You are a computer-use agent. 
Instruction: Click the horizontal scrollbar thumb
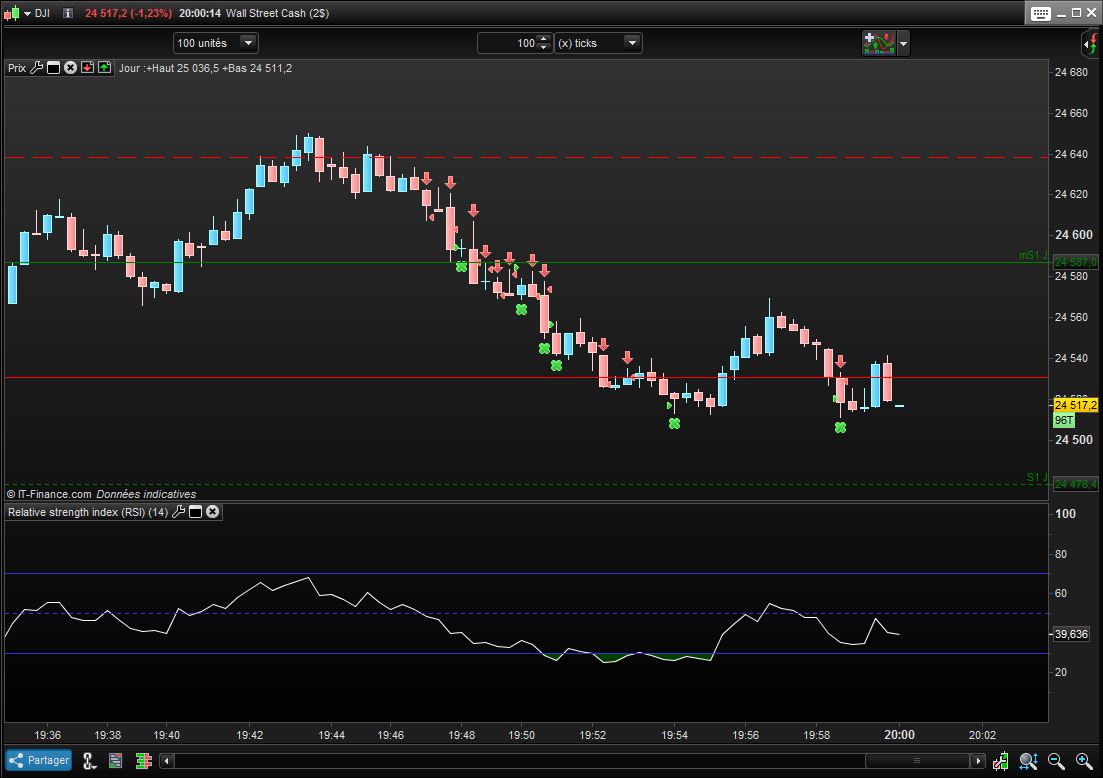click(x=917, y=760)
